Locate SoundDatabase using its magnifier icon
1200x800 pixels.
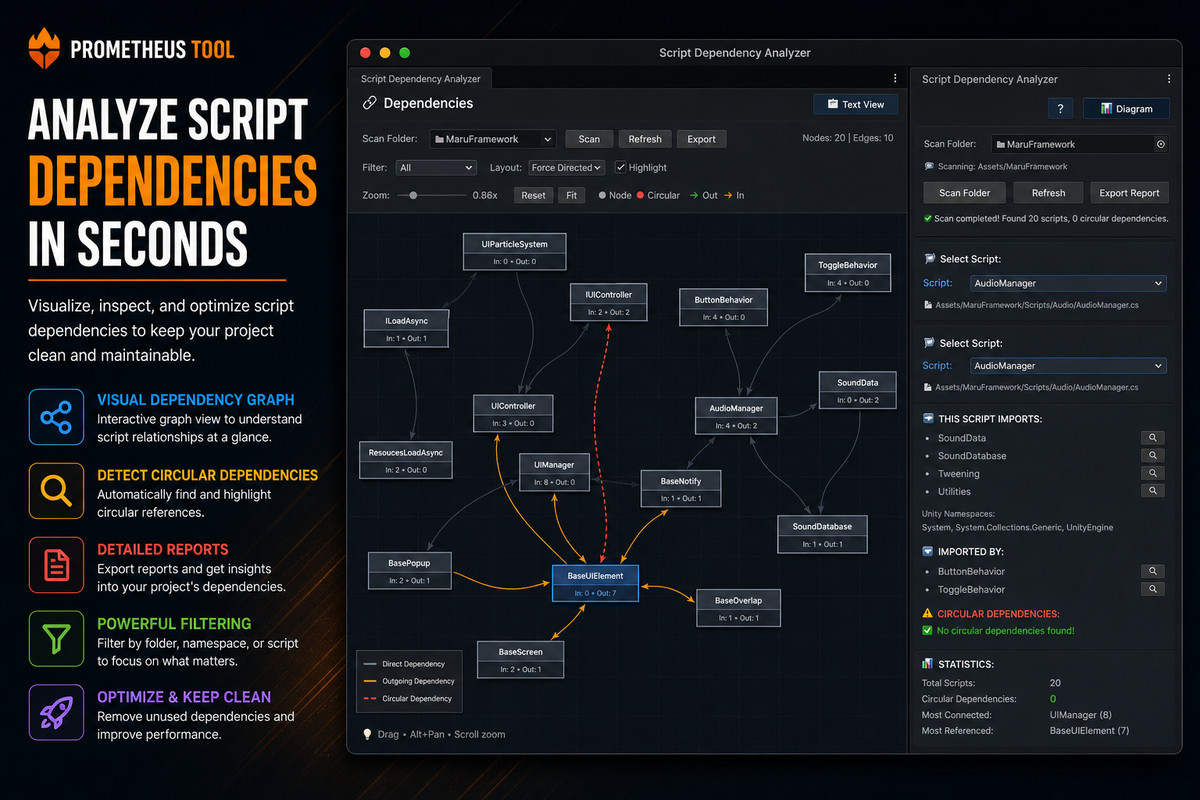click(1153, 456)
